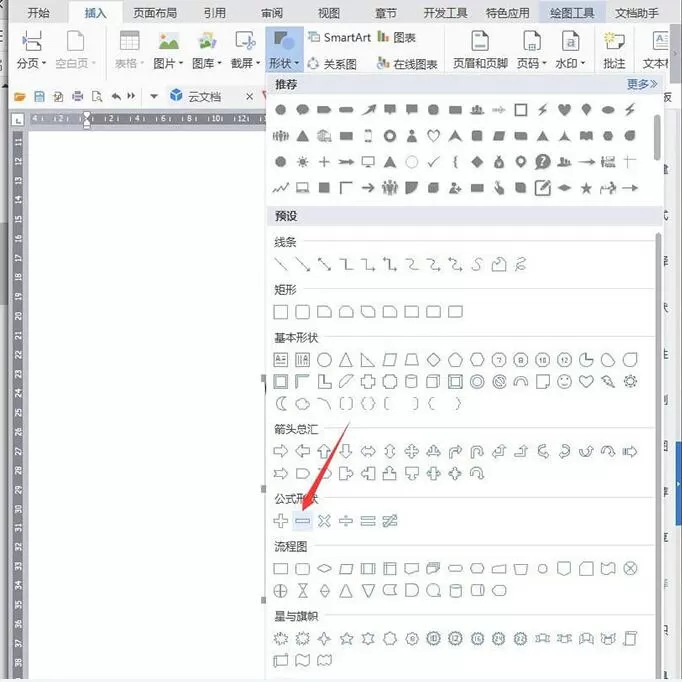Switch to the 引用 tab
The image size is (682, 682).
215,13
